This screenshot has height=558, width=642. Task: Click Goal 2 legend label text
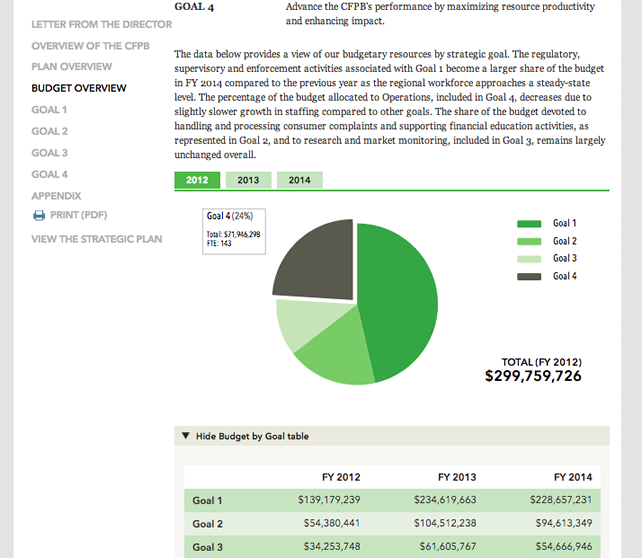point(565,241)
